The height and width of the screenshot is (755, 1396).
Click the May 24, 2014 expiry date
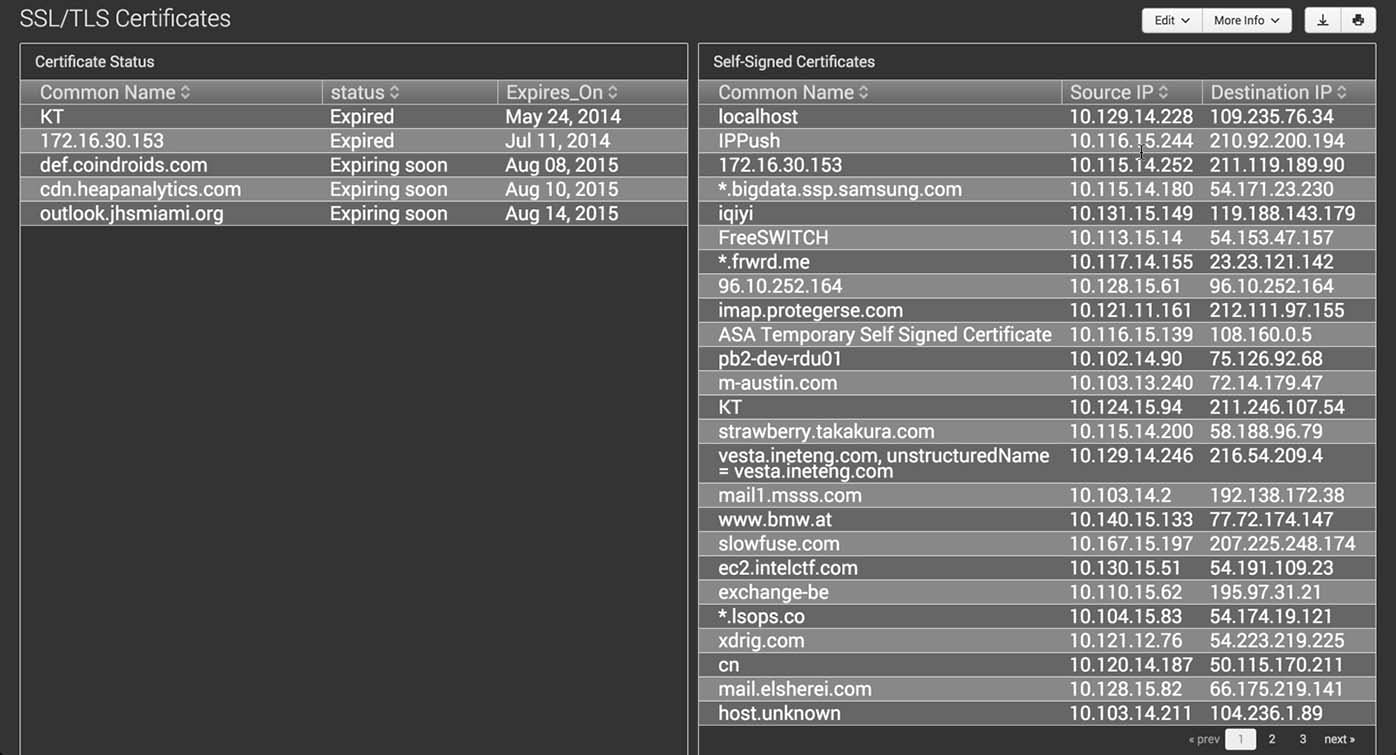click(563, 117)
